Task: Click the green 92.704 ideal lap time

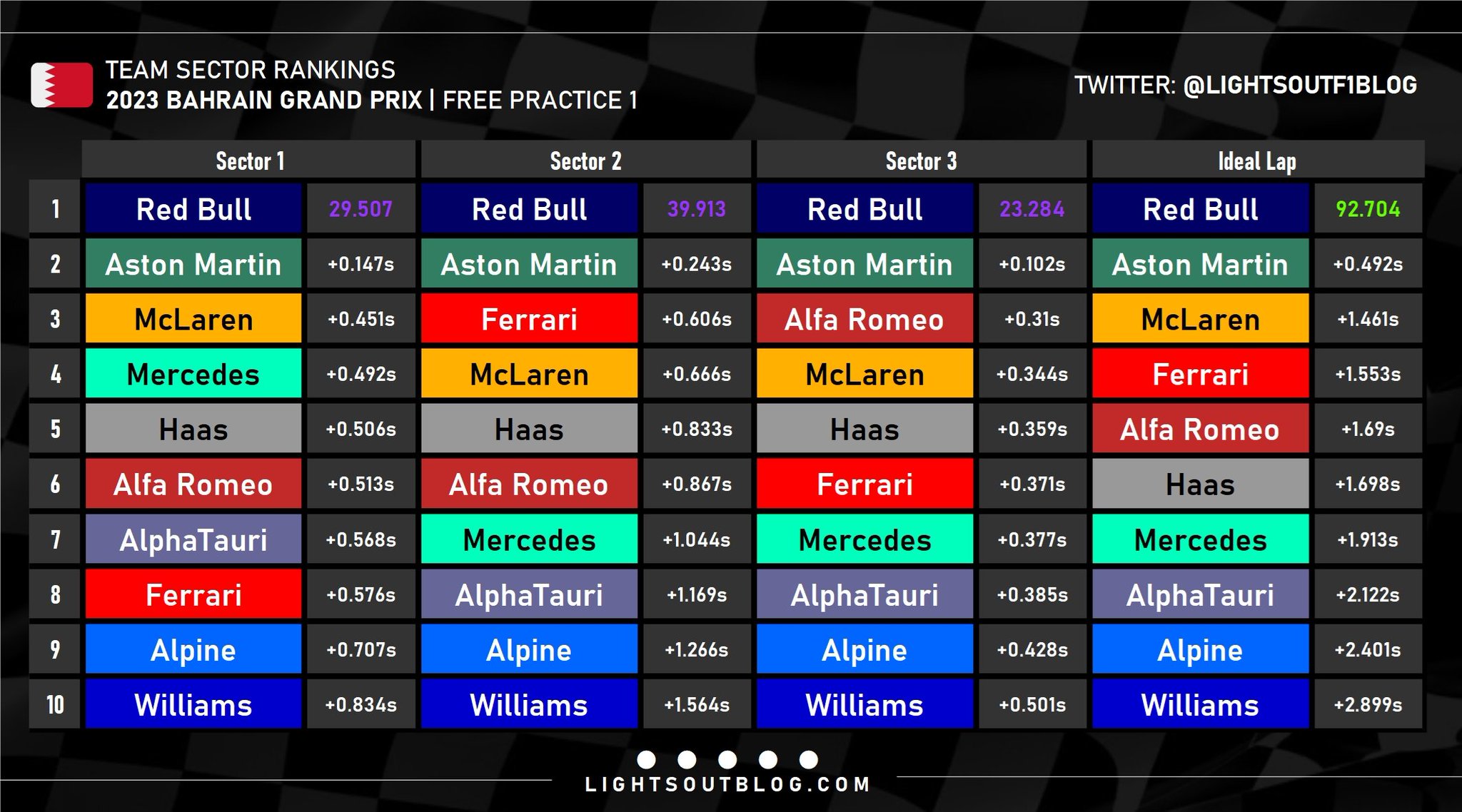Action: tap(1368, 209)
